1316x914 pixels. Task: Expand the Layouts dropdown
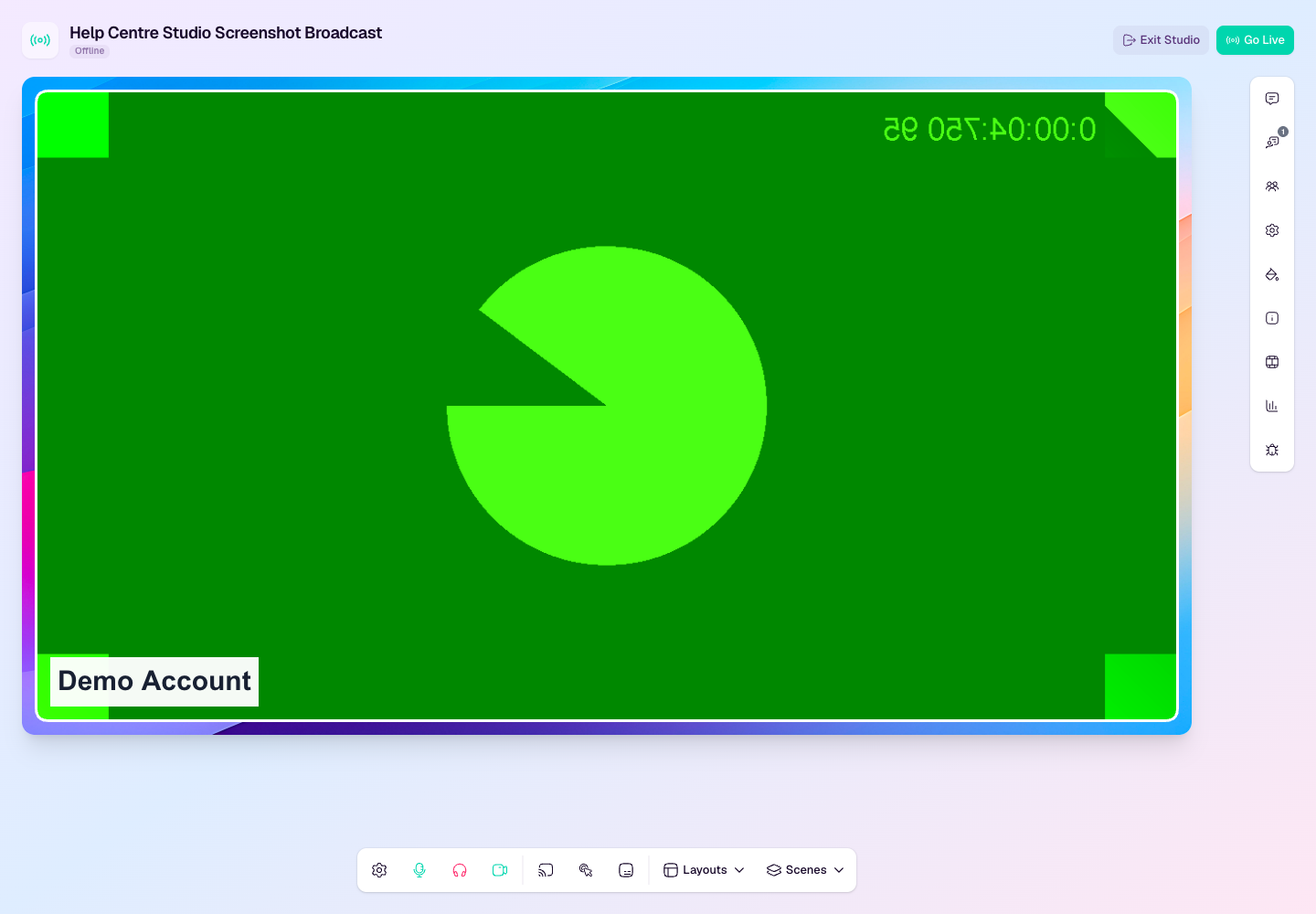pyautogui.click(x=704, y=870)
